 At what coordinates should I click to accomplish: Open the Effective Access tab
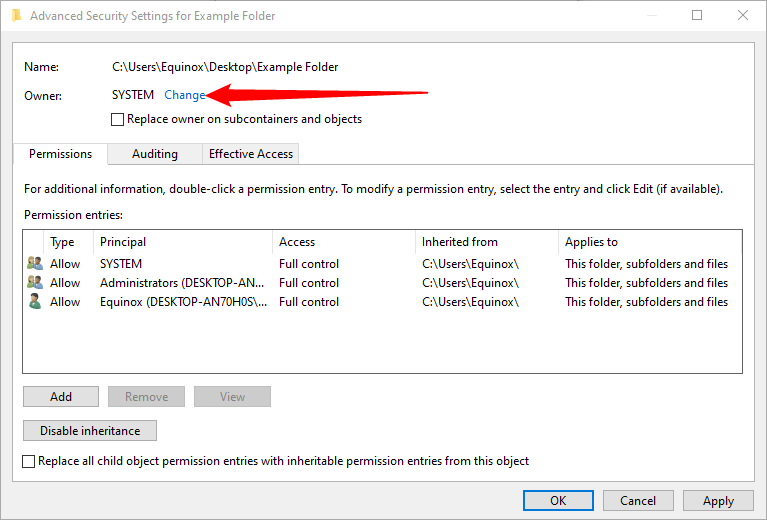[250, 154]
